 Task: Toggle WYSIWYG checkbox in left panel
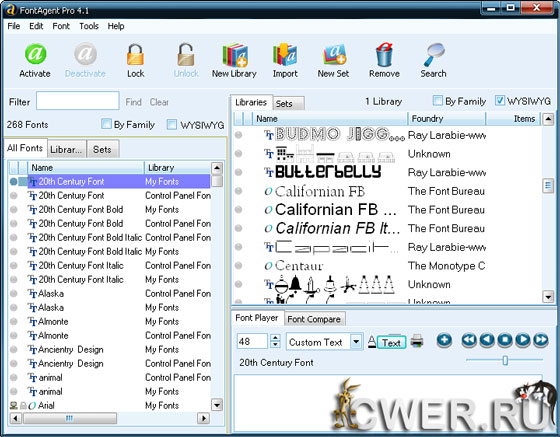point(172,124)
